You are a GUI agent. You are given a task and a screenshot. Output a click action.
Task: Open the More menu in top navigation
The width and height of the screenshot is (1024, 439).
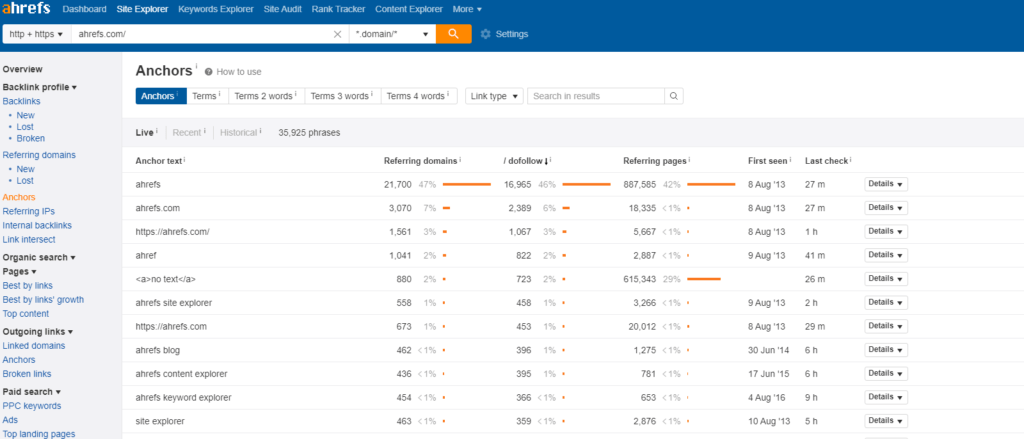click(467, 9)
